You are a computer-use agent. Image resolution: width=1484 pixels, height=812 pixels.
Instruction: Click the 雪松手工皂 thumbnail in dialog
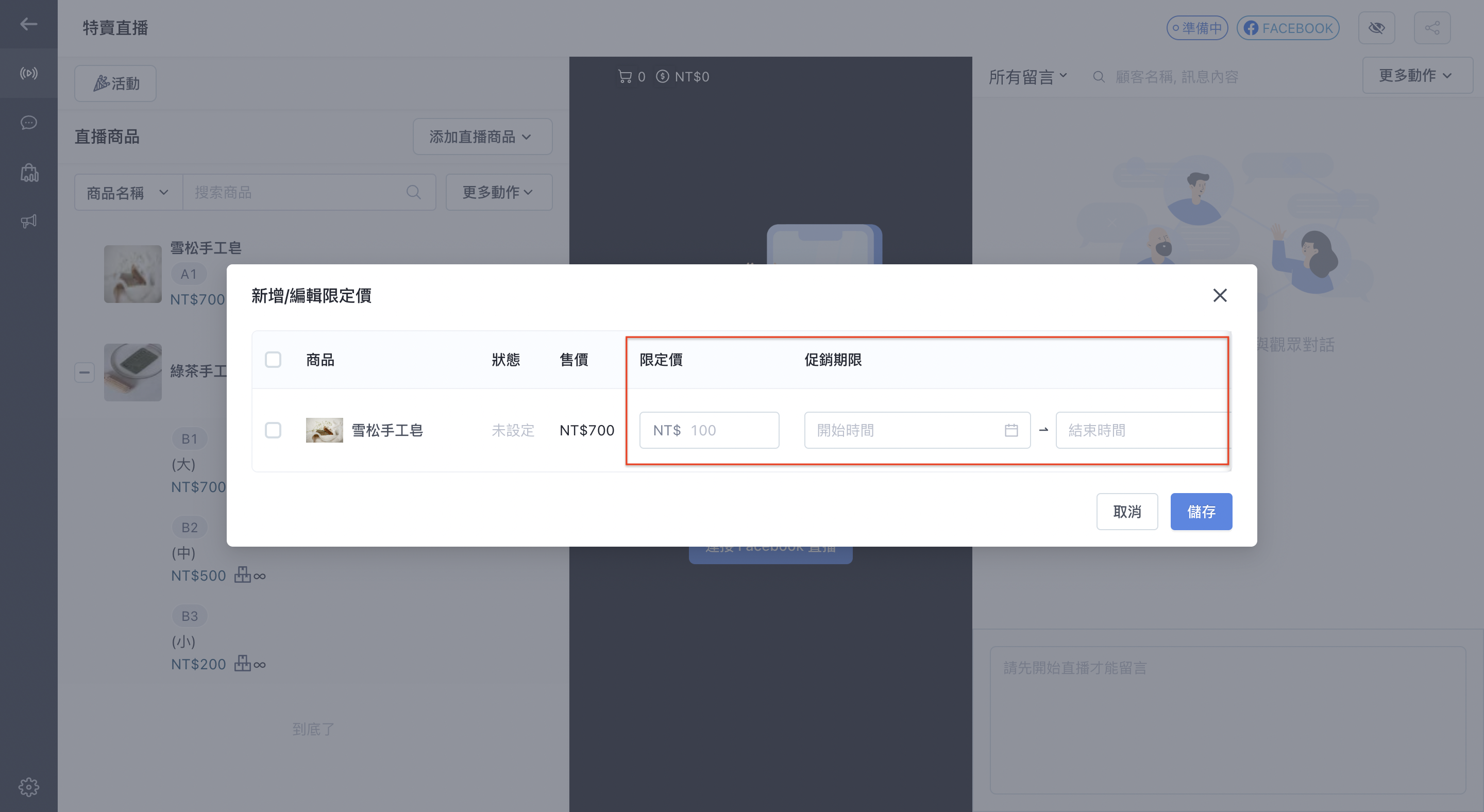[324, 430]
